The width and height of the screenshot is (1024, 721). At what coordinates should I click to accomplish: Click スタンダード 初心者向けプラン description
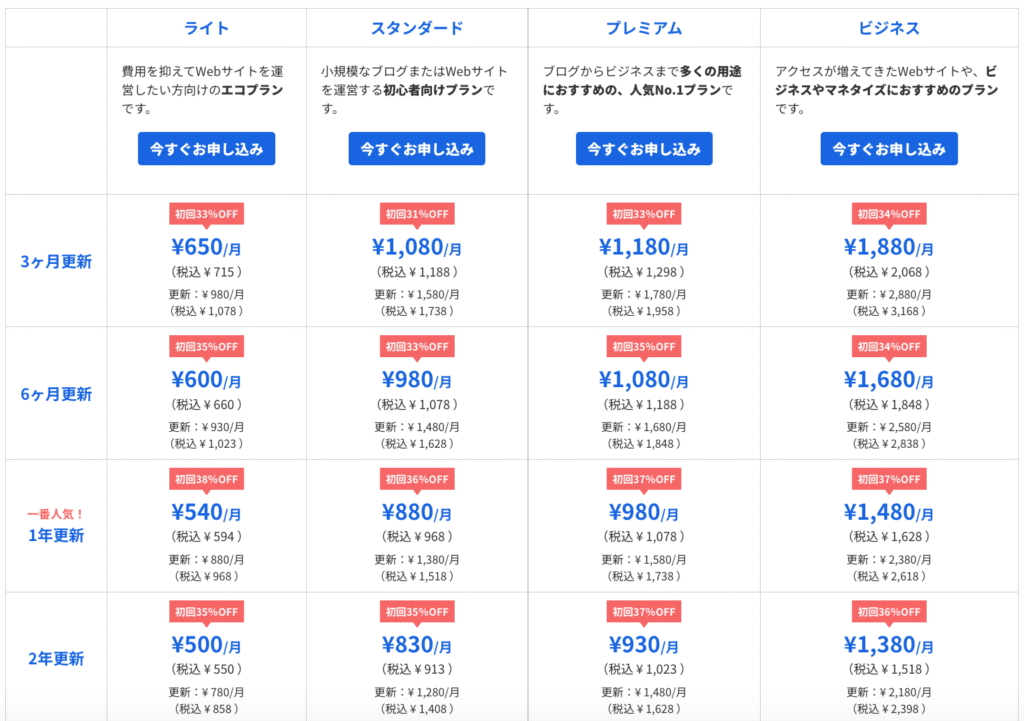click(x=414, y=90)
